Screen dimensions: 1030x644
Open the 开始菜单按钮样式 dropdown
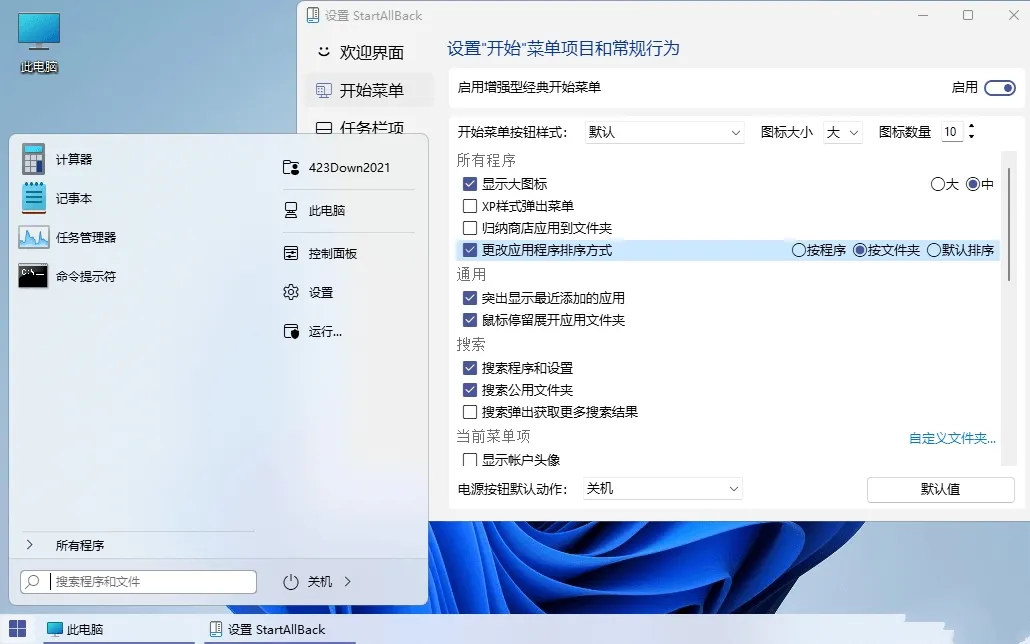click(664, 131)
